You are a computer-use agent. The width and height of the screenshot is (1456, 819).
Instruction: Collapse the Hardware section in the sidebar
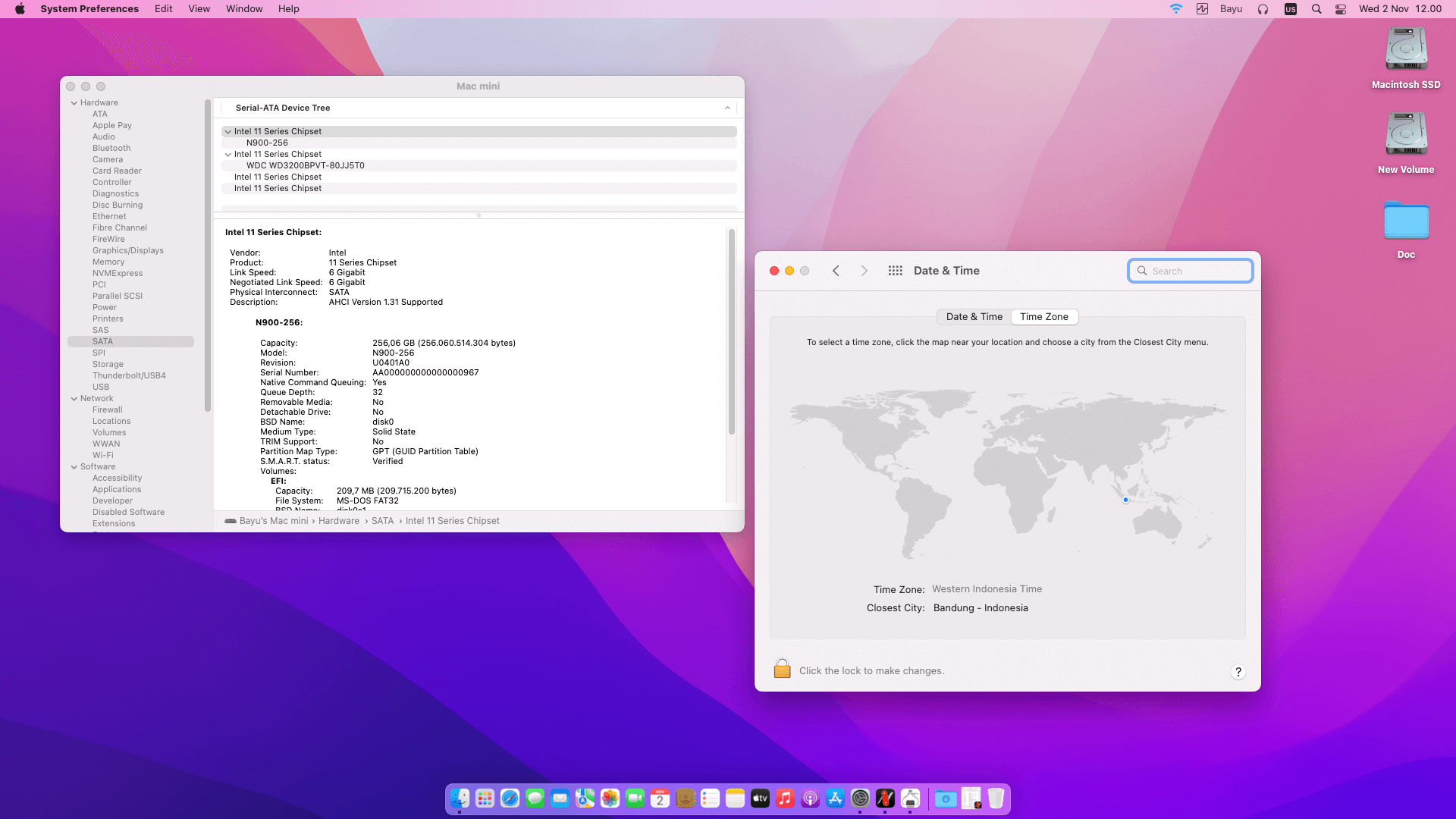[x=74, y=103]
